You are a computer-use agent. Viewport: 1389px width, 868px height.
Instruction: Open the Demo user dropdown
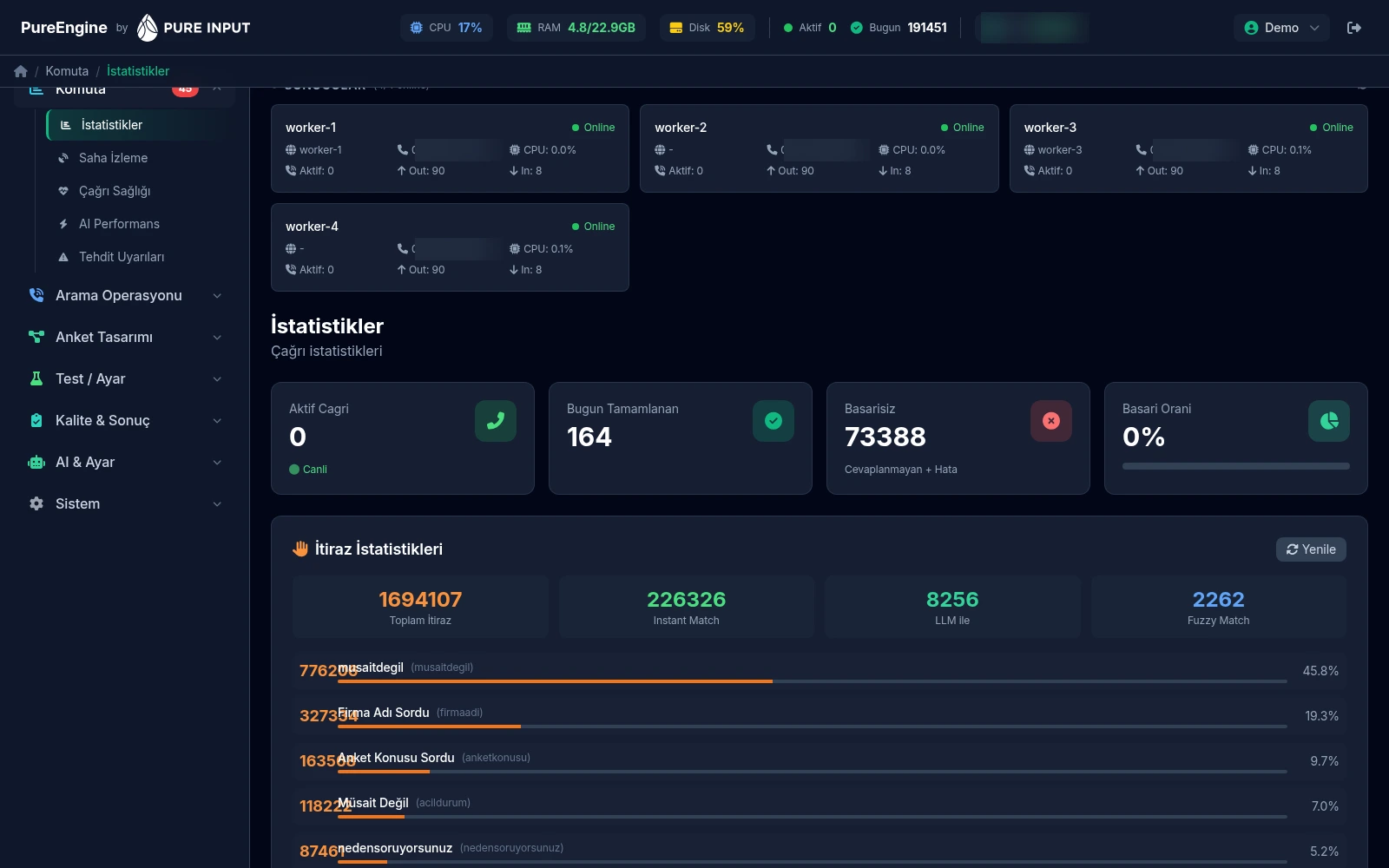click(1281, 28)
